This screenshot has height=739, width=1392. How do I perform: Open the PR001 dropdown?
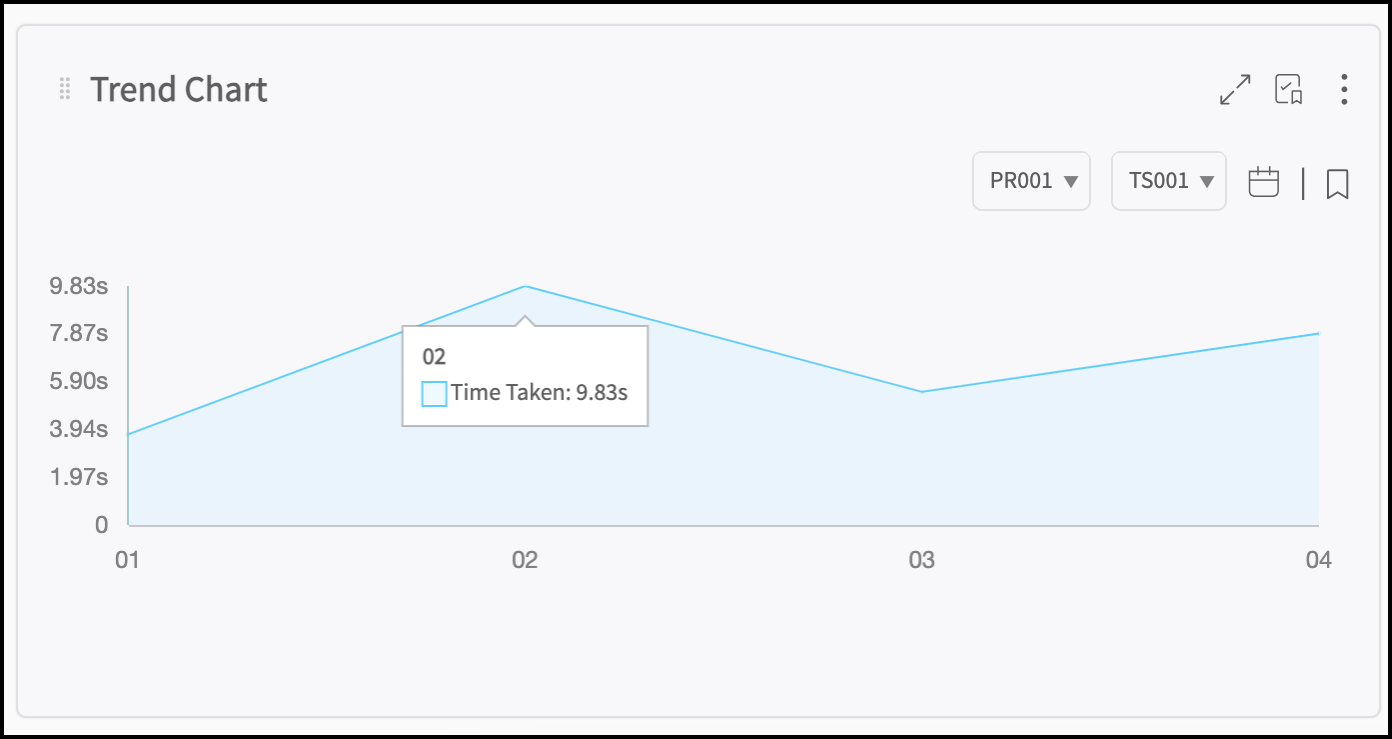click(1031, 181)
